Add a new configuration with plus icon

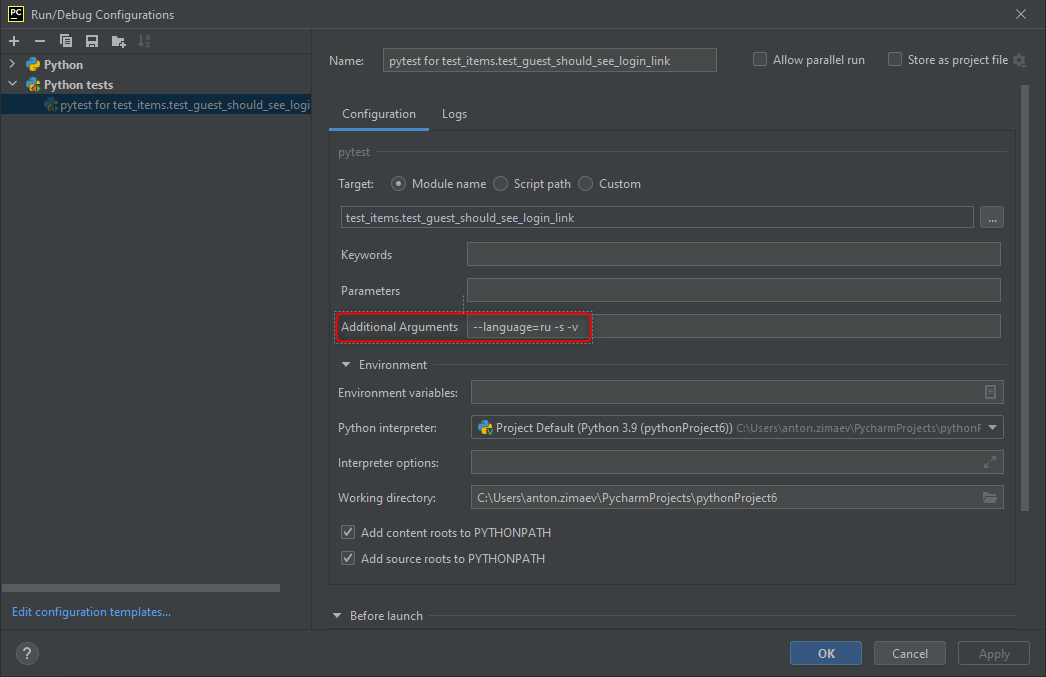tap(14, 41)
